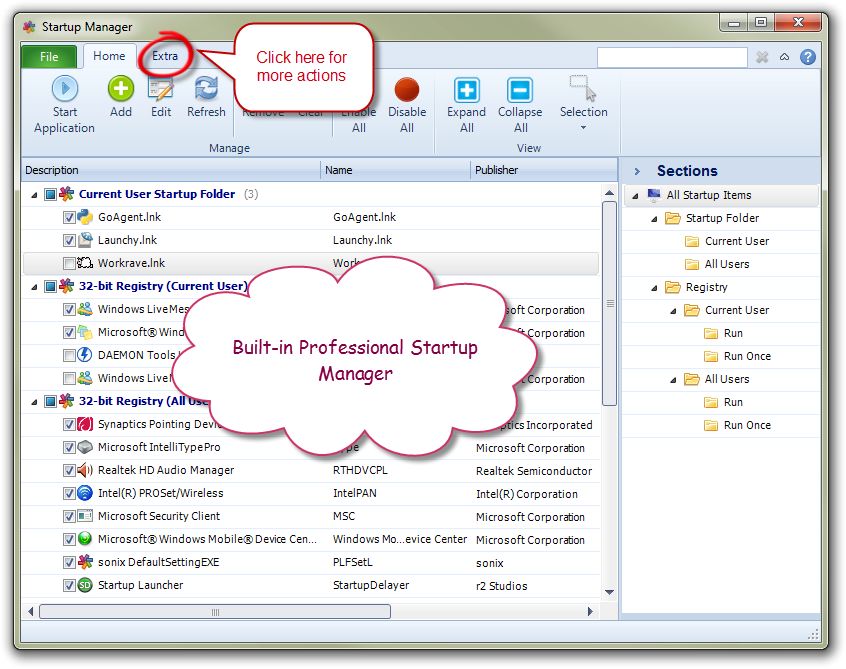The width and height of the screenshot is (846, 669).
Task: Collapse All groups in the list
Action: point(520,91)
